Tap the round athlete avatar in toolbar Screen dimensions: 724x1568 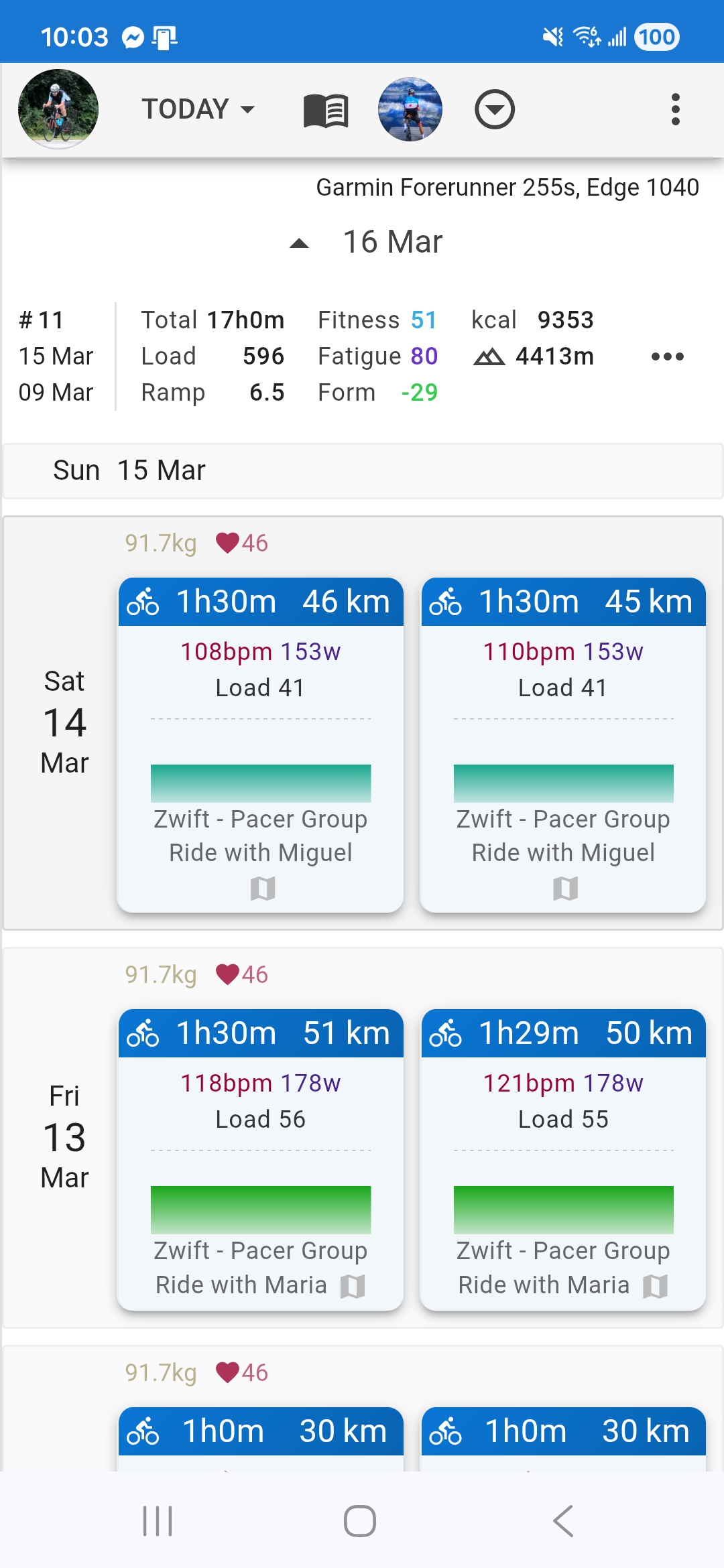[x=410, y=109]
